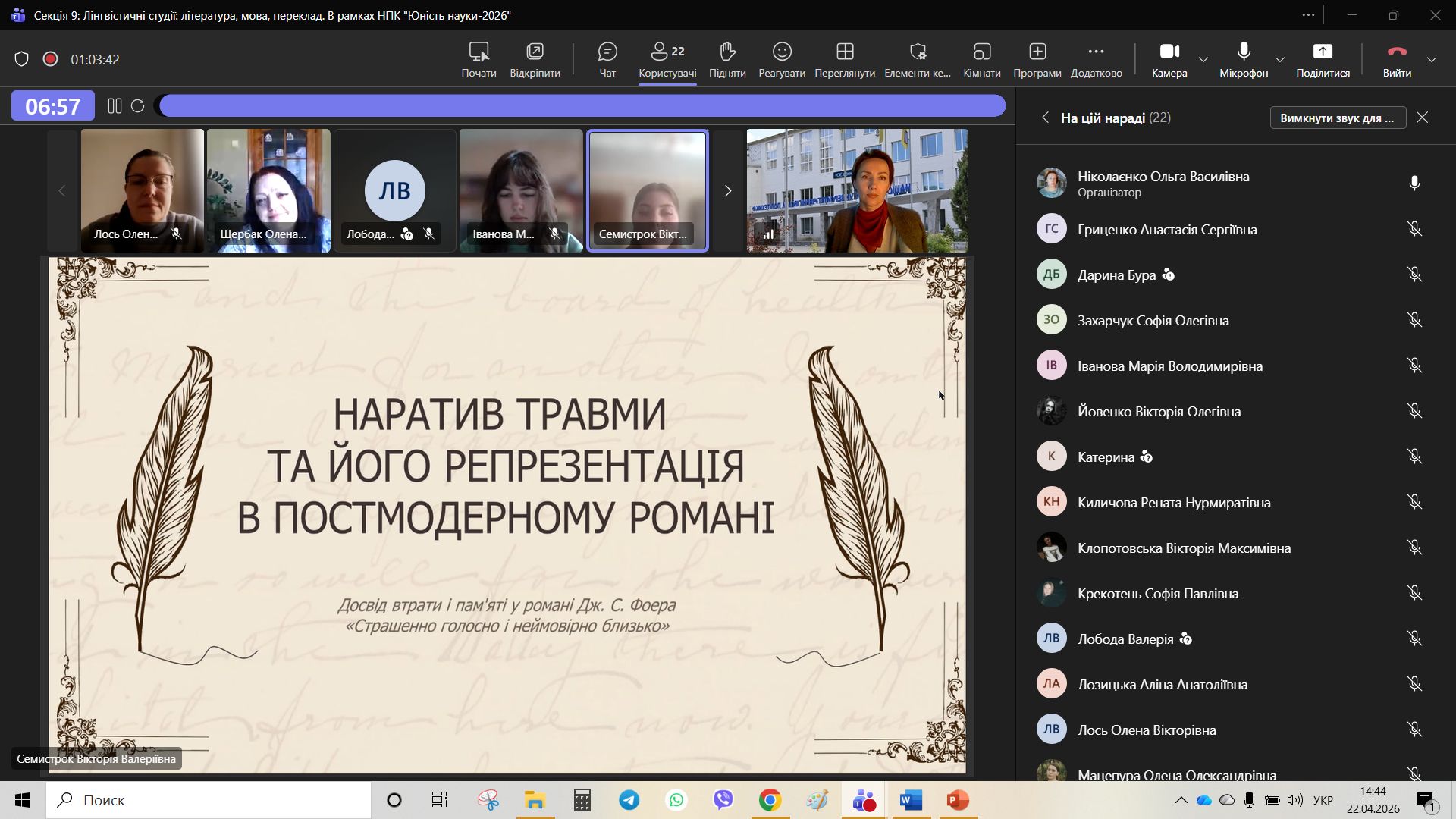Open the Chat panel

(x=607, y=59)
